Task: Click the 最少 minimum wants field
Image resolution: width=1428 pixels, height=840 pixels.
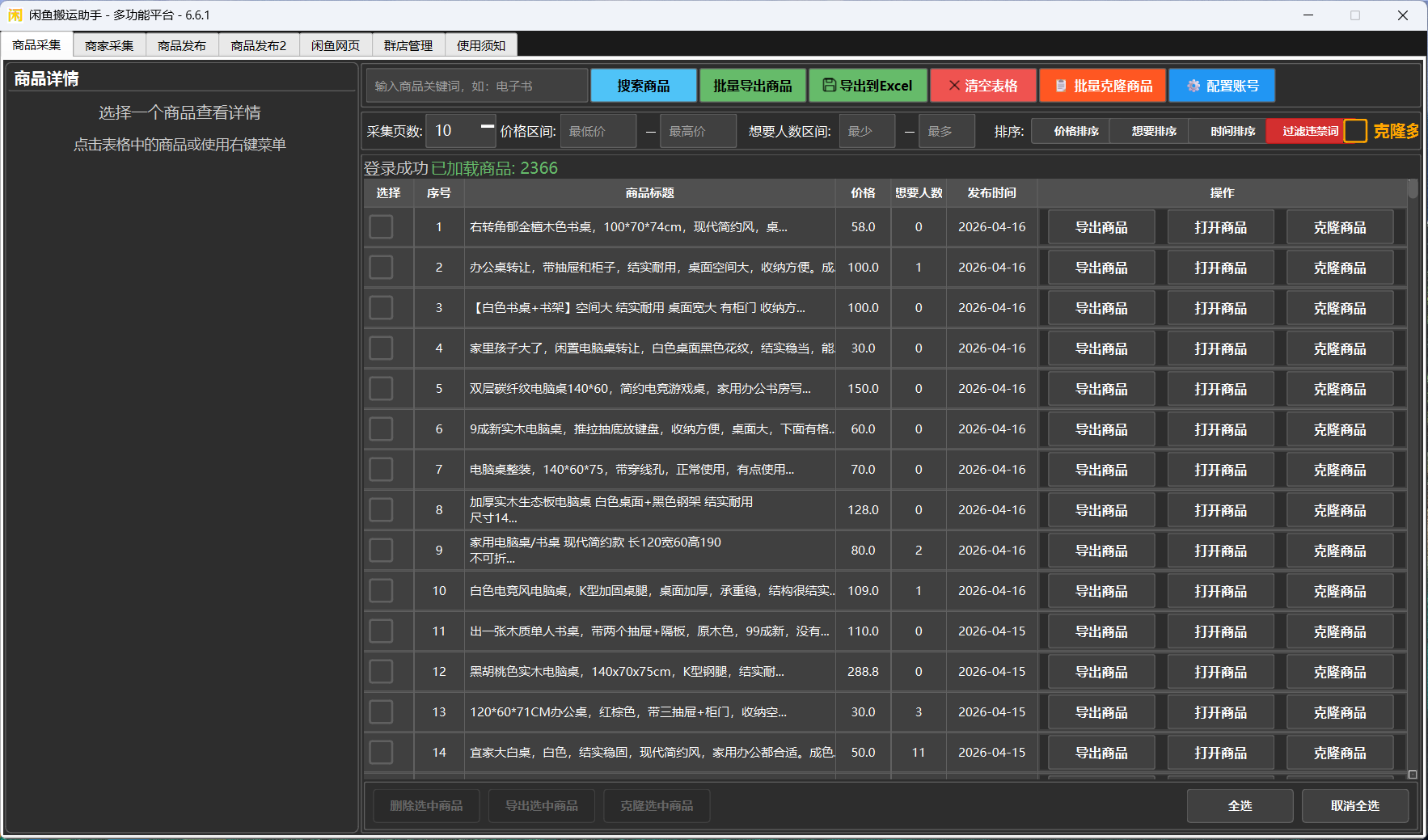Action: [868, 131]
